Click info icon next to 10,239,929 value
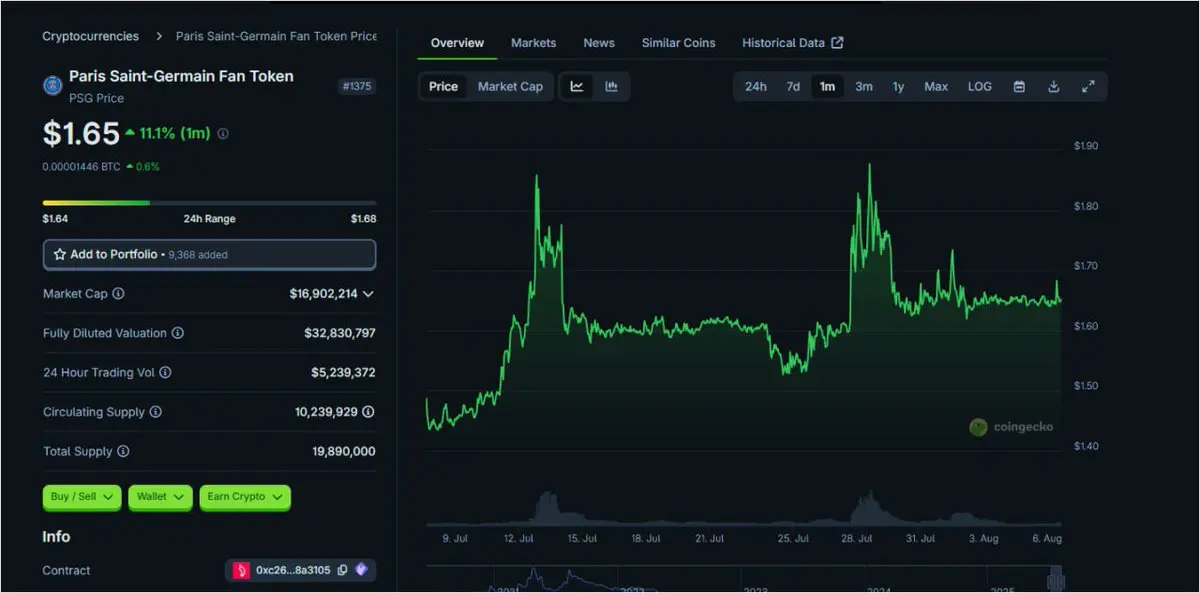This screenshot has height=593, width=1200. click(x=368, y=412)
